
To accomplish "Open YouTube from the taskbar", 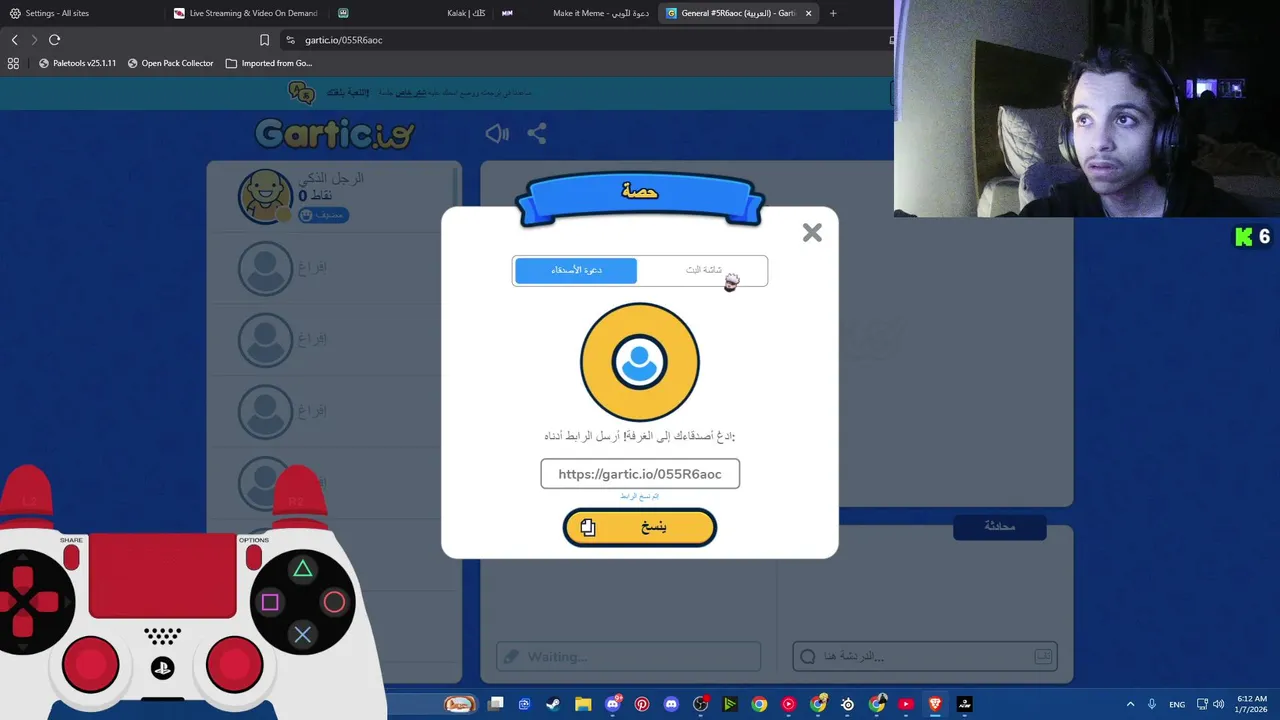I will pyautogui.click(x=906, y=704).
